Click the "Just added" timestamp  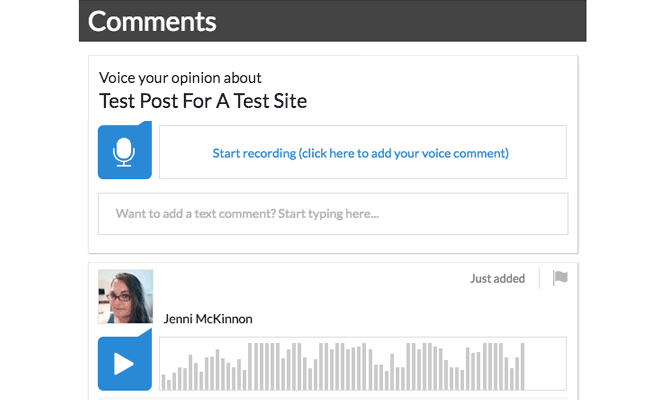[x=497, y=279]
